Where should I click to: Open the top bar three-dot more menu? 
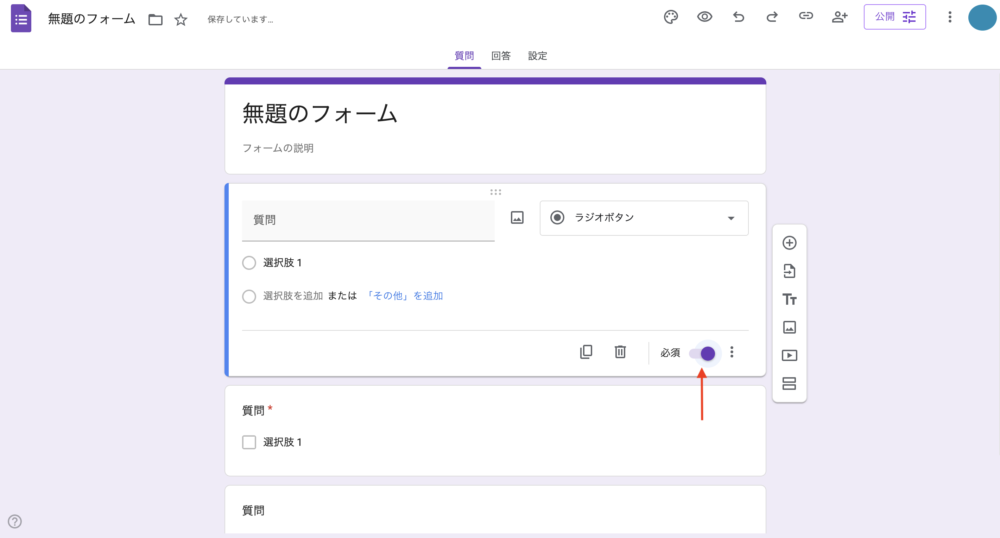[x=950, y=17]
